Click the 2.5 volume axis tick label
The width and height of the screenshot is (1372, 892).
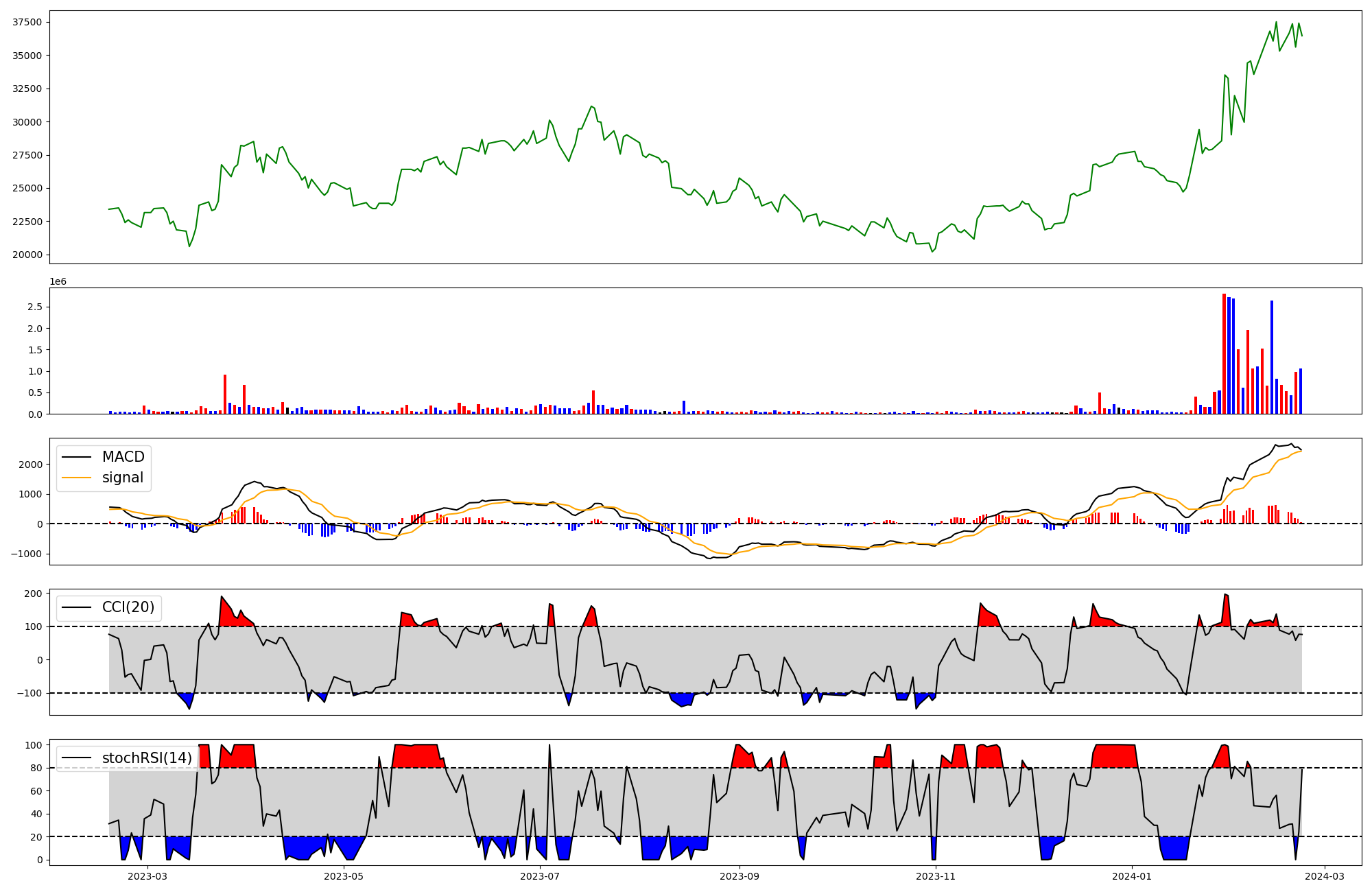tap(36, 307)
